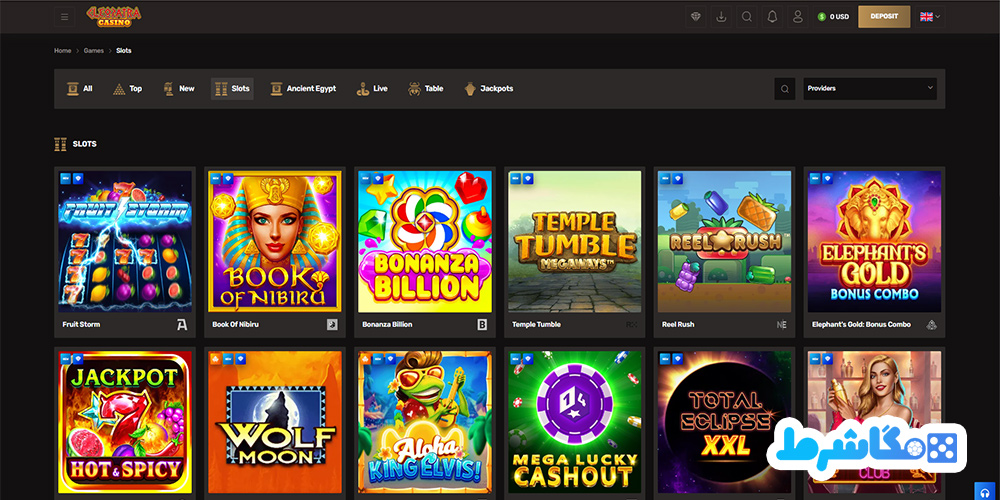Click the green dollar balance icon
The height and width of the screenshot is (500, 1000).
822,17
